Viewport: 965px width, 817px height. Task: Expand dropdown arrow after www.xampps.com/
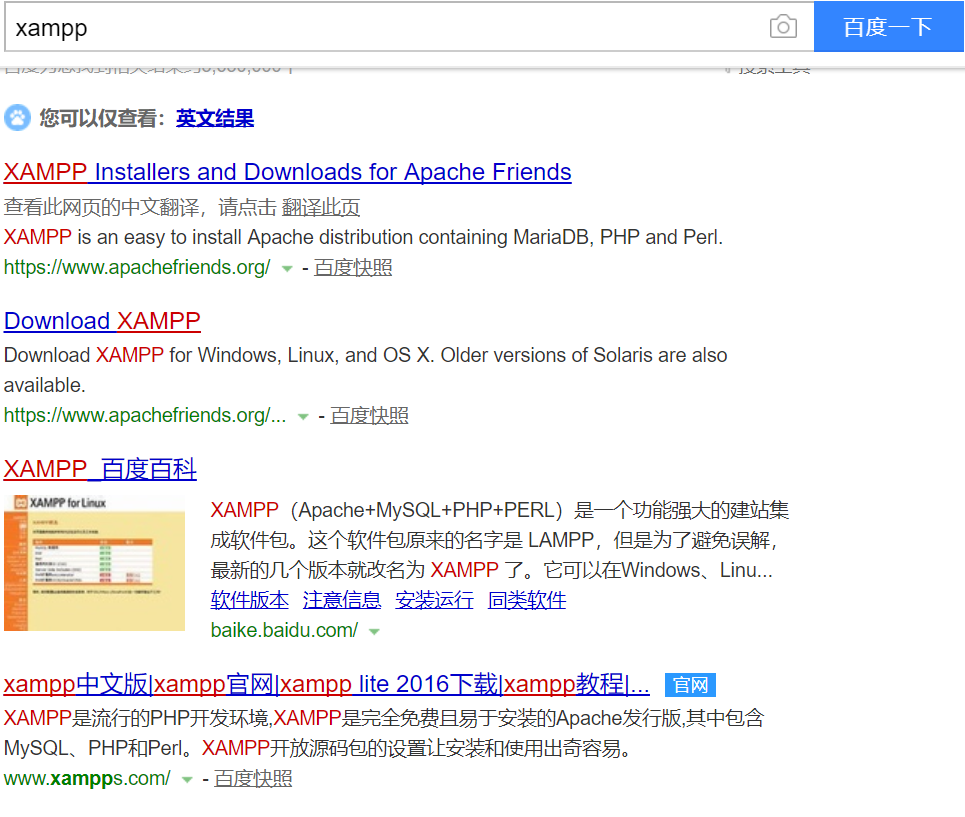pyautogui.click(x=187, y=780)
